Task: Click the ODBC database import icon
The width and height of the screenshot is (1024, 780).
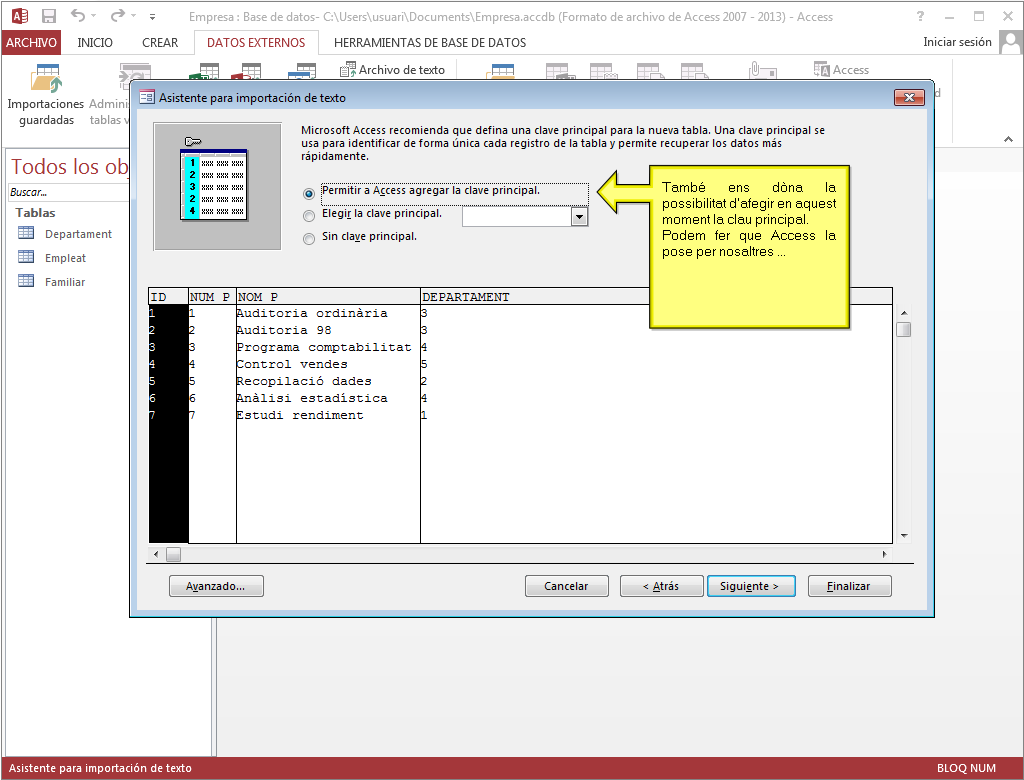Action: click(x=303, y=71)
